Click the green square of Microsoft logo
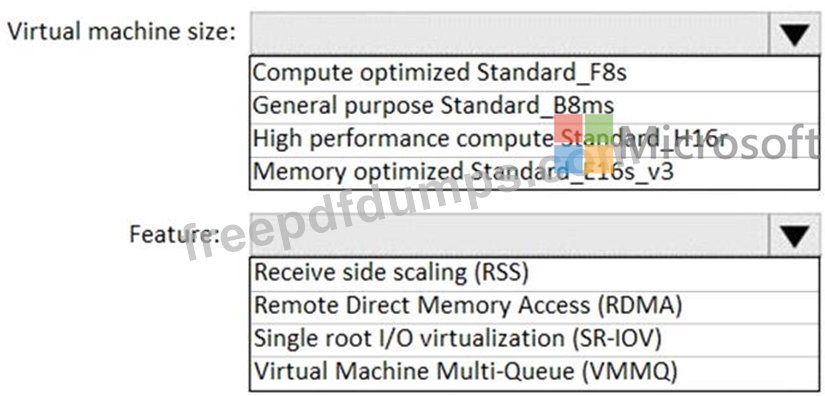This screenshot has height=396, width=825. coord(599,128)
